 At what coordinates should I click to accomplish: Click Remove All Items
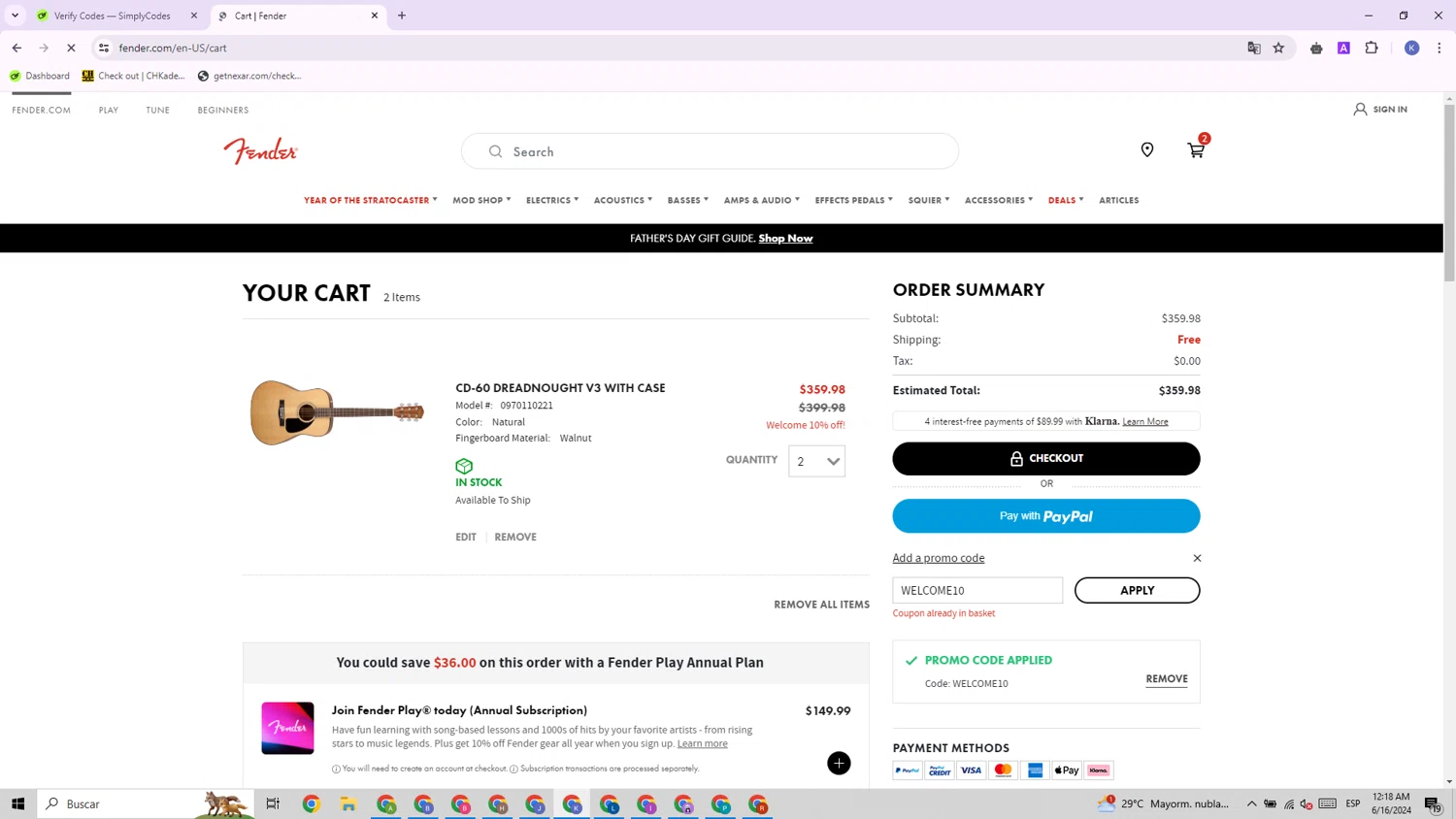coord(822,605)
